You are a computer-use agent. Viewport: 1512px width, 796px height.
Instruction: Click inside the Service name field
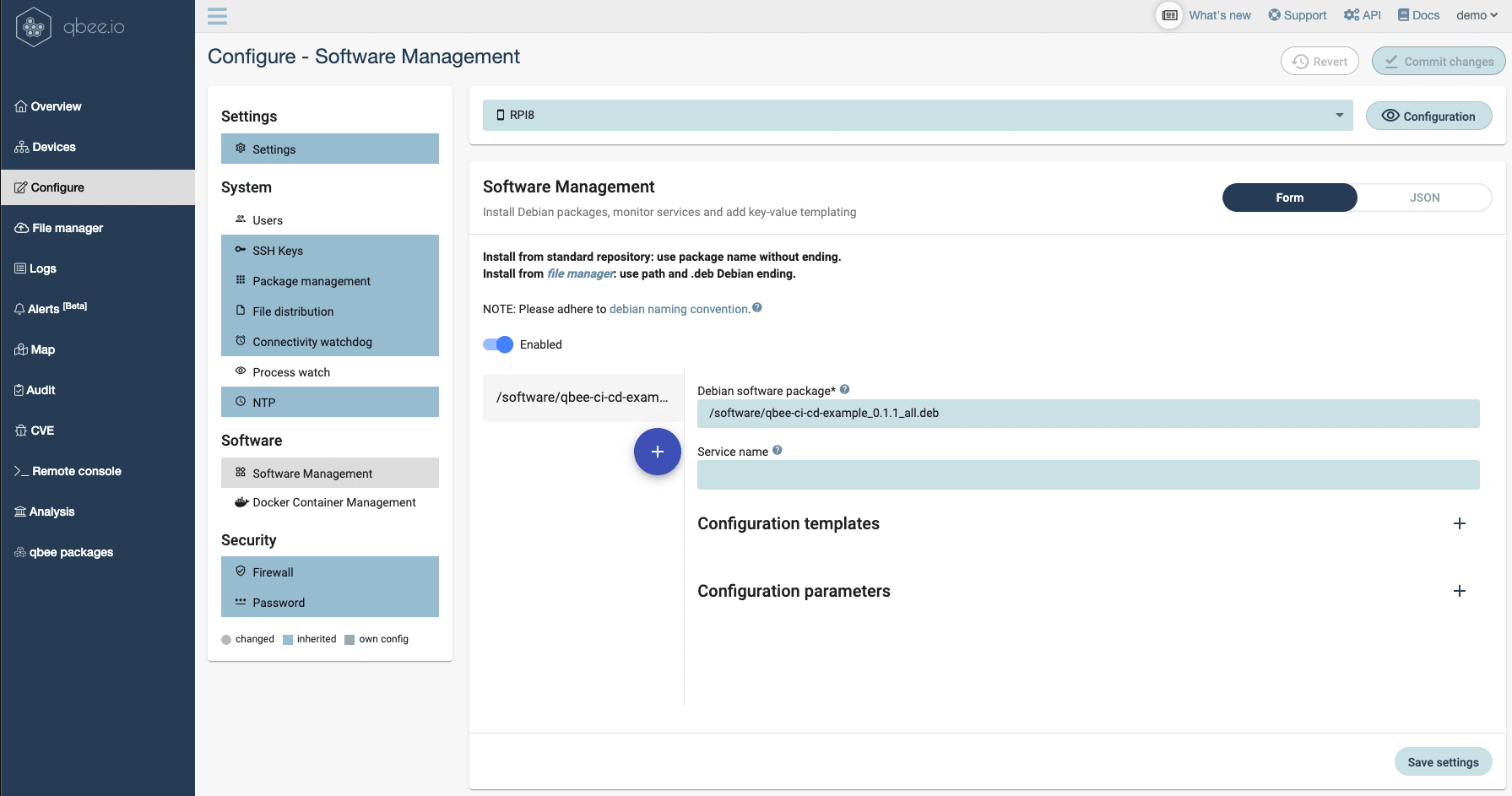(1087, 474)
